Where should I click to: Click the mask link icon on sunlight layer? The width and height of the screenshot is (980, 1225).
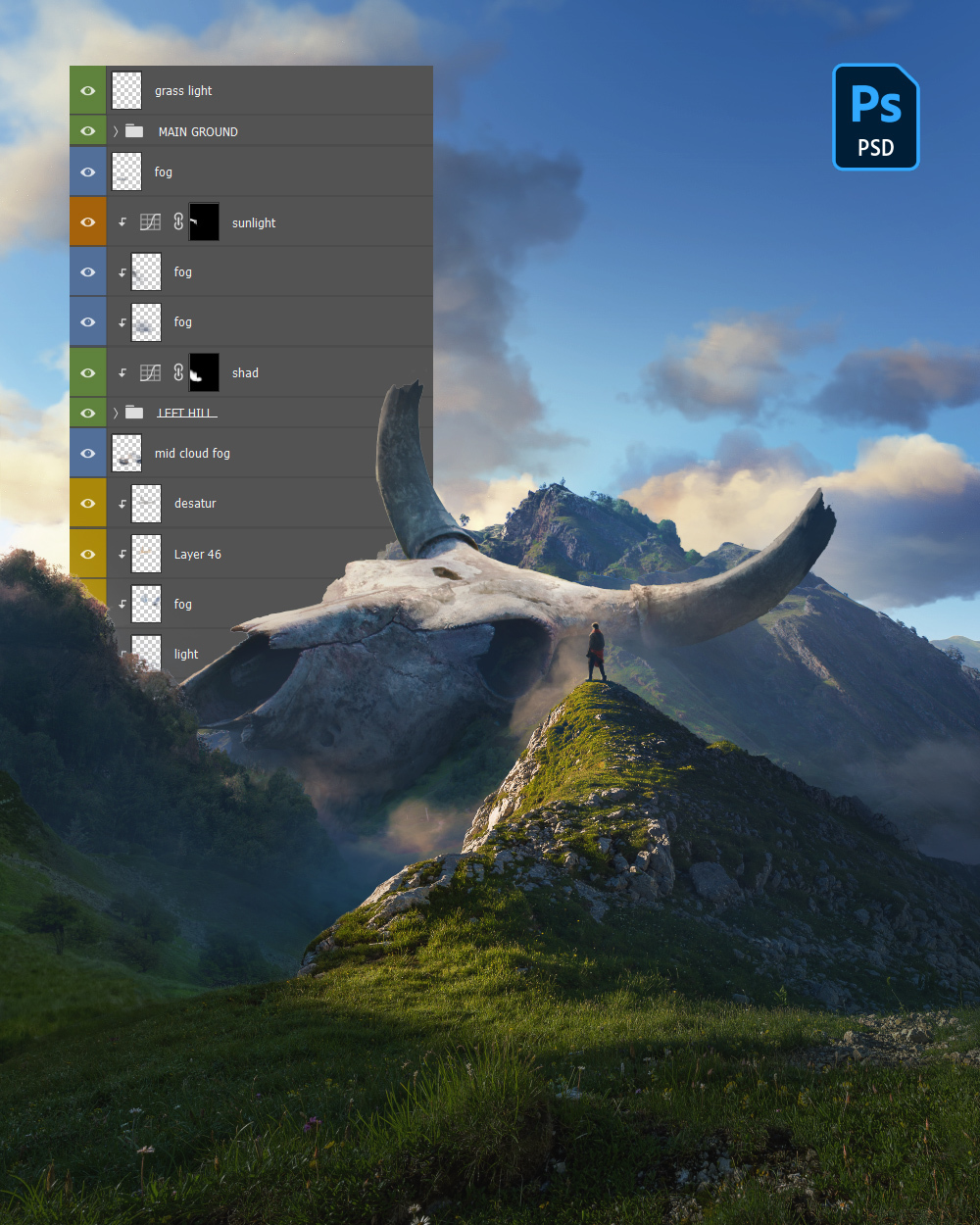(178, 222)
